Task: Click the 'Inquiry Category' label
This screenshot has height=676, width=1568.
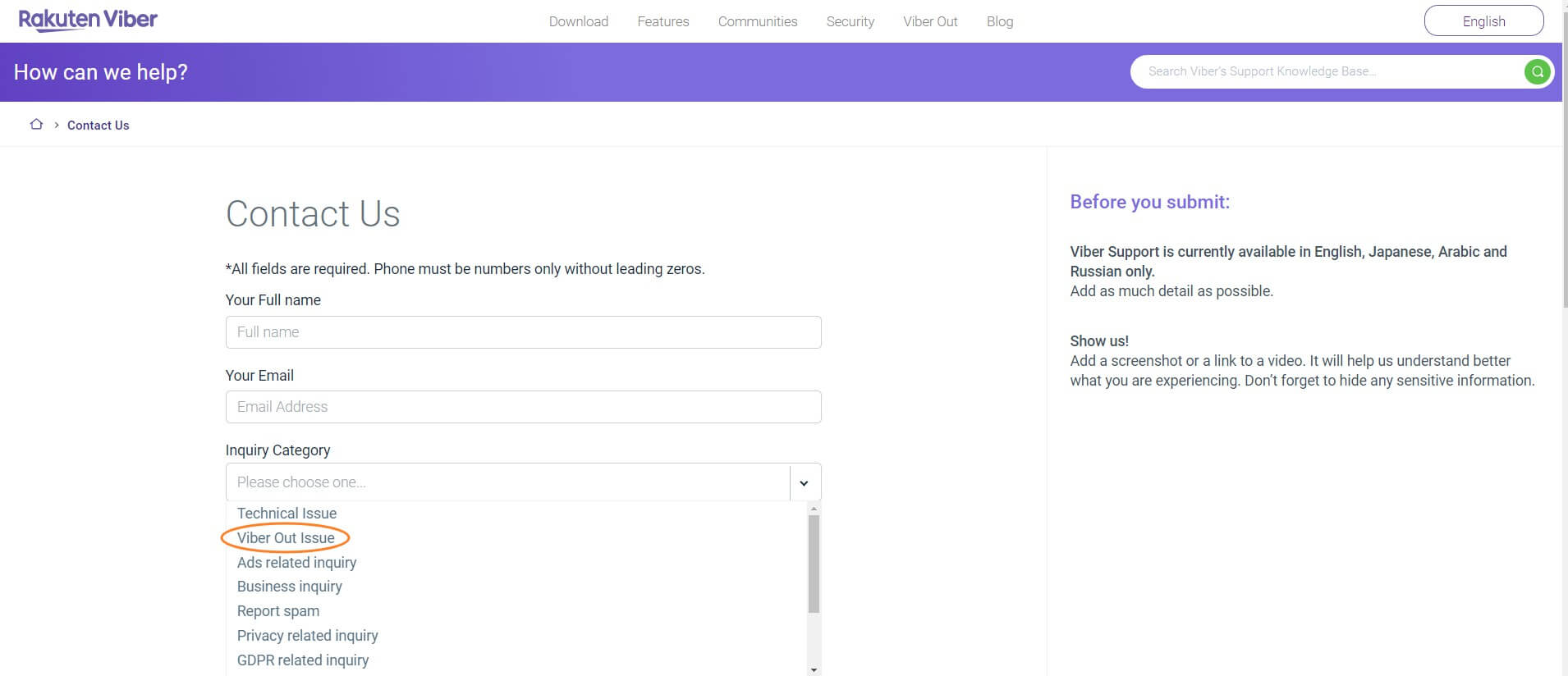Action: point(277,450)
